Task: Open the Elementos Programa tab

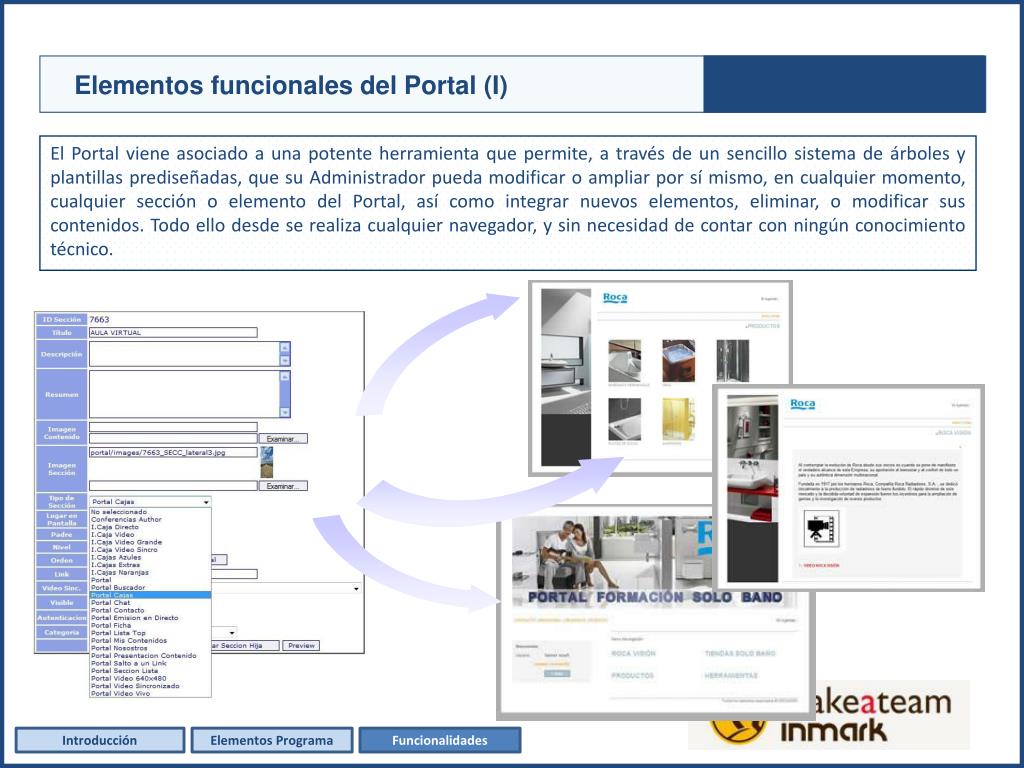Action: click(272, 740)
